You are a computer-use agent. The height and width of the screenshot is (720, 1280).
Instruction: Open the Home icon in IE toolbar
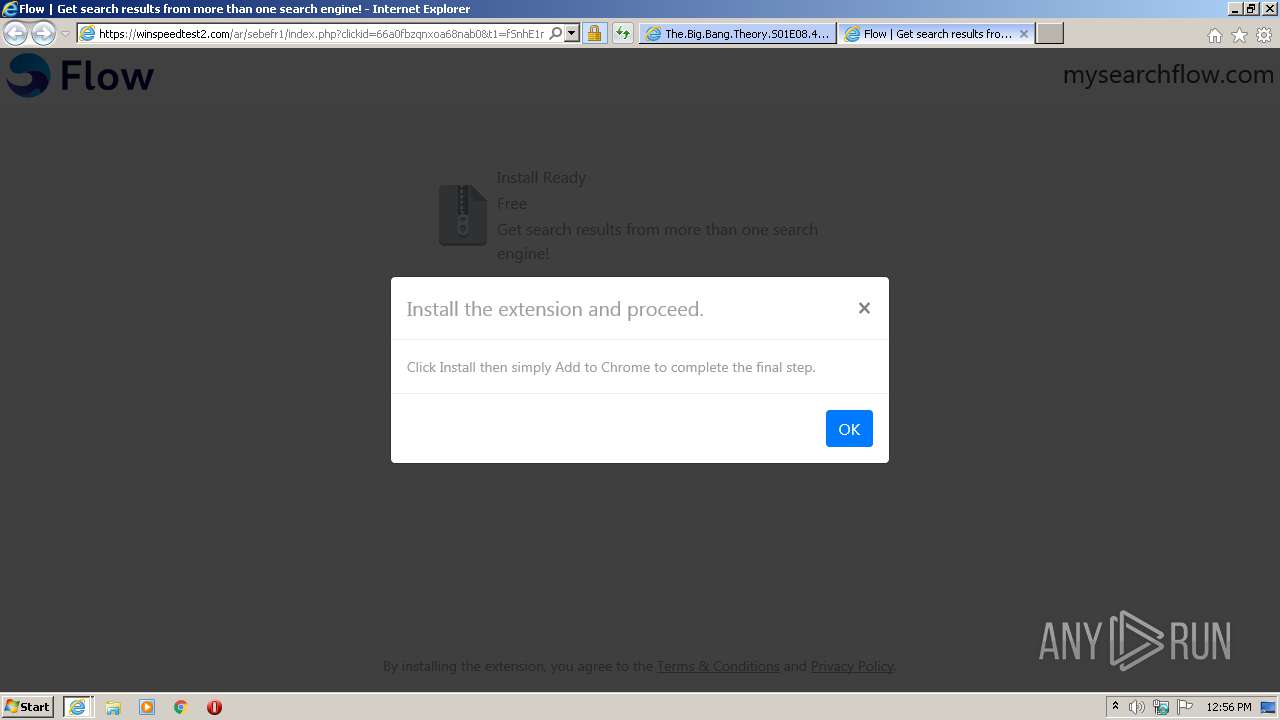coord(1214,35)
